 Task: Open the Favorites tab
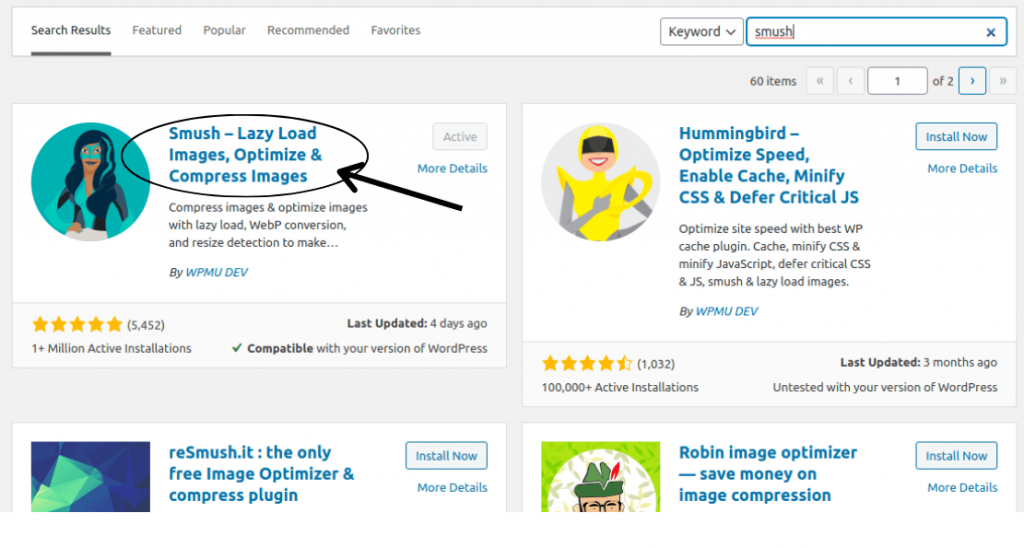(x=396, y=30)
